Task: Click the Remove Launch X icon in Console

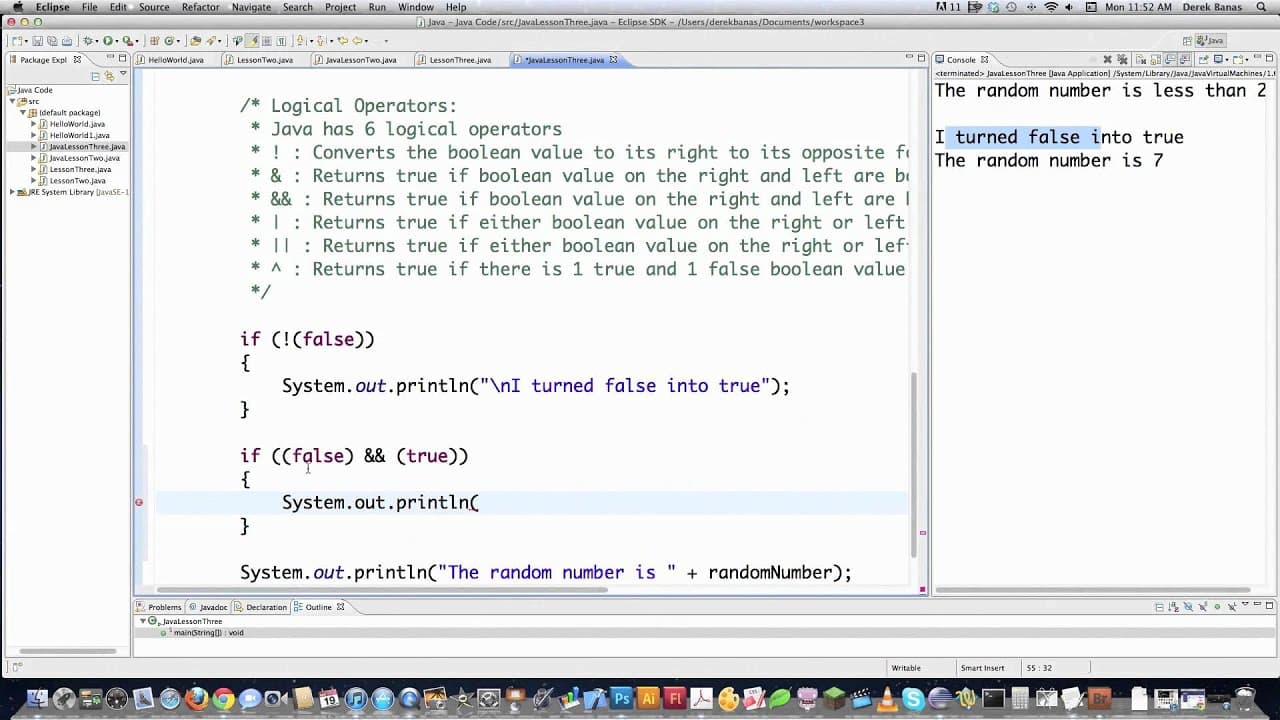Action: pos(1107,60)
